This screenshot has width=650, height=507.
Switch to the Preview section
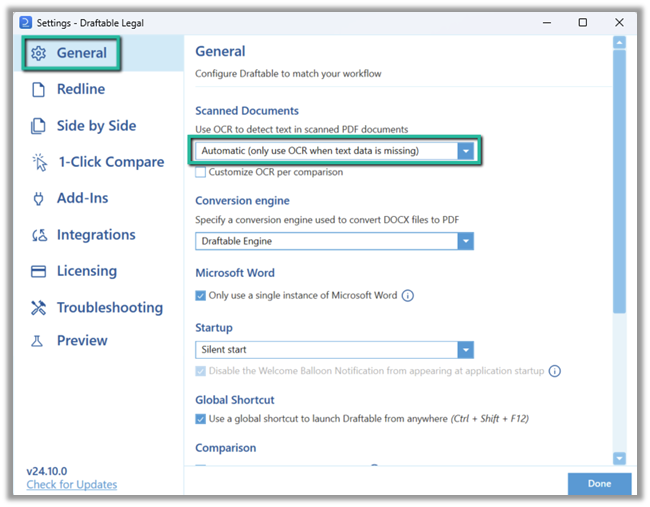[99, 341]
